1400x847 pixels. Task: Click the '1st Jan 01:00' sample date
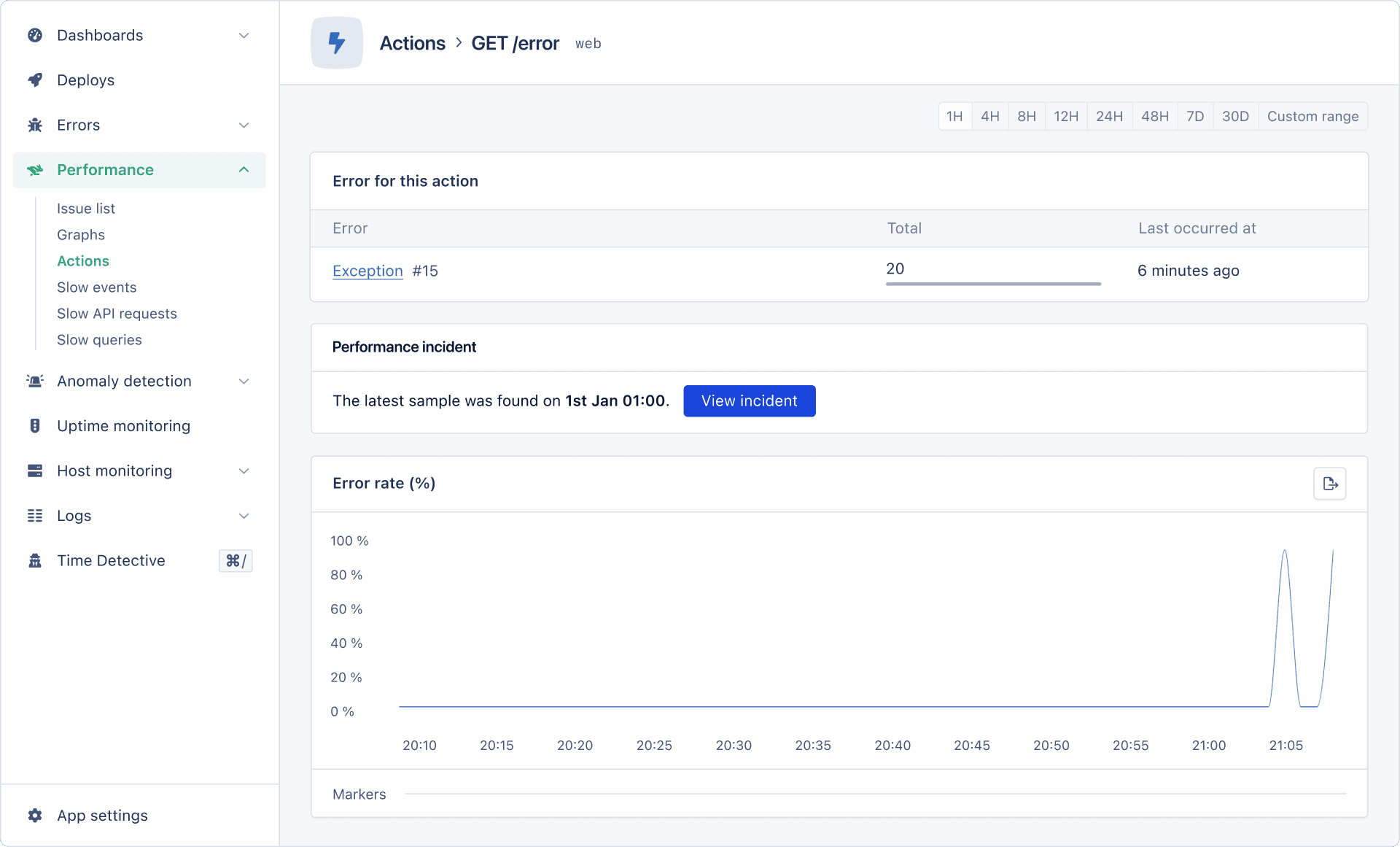(615, 401)
